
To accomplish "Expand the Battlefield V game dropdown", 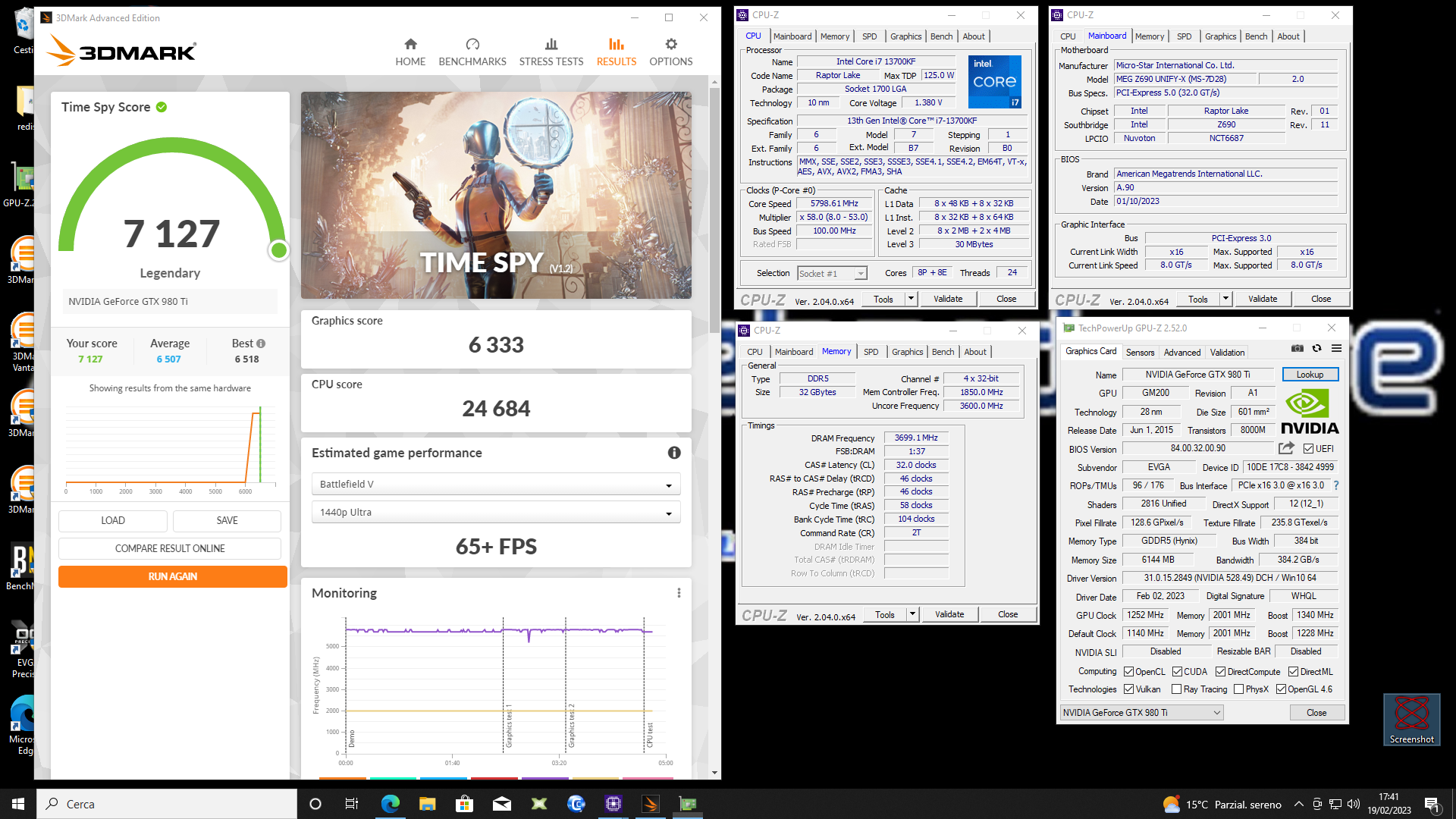I will (496, 484).
